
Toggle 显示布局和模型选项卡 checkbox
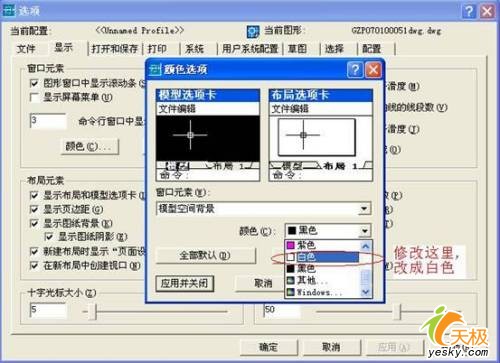point(34,195)
